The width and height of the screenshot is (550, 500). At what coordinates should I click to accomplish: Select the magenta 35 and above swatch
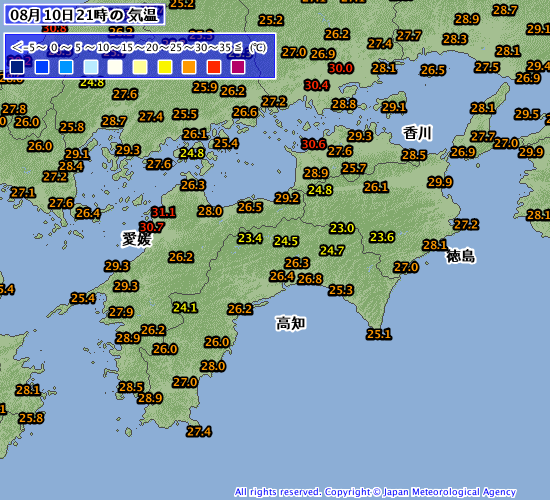238,67
